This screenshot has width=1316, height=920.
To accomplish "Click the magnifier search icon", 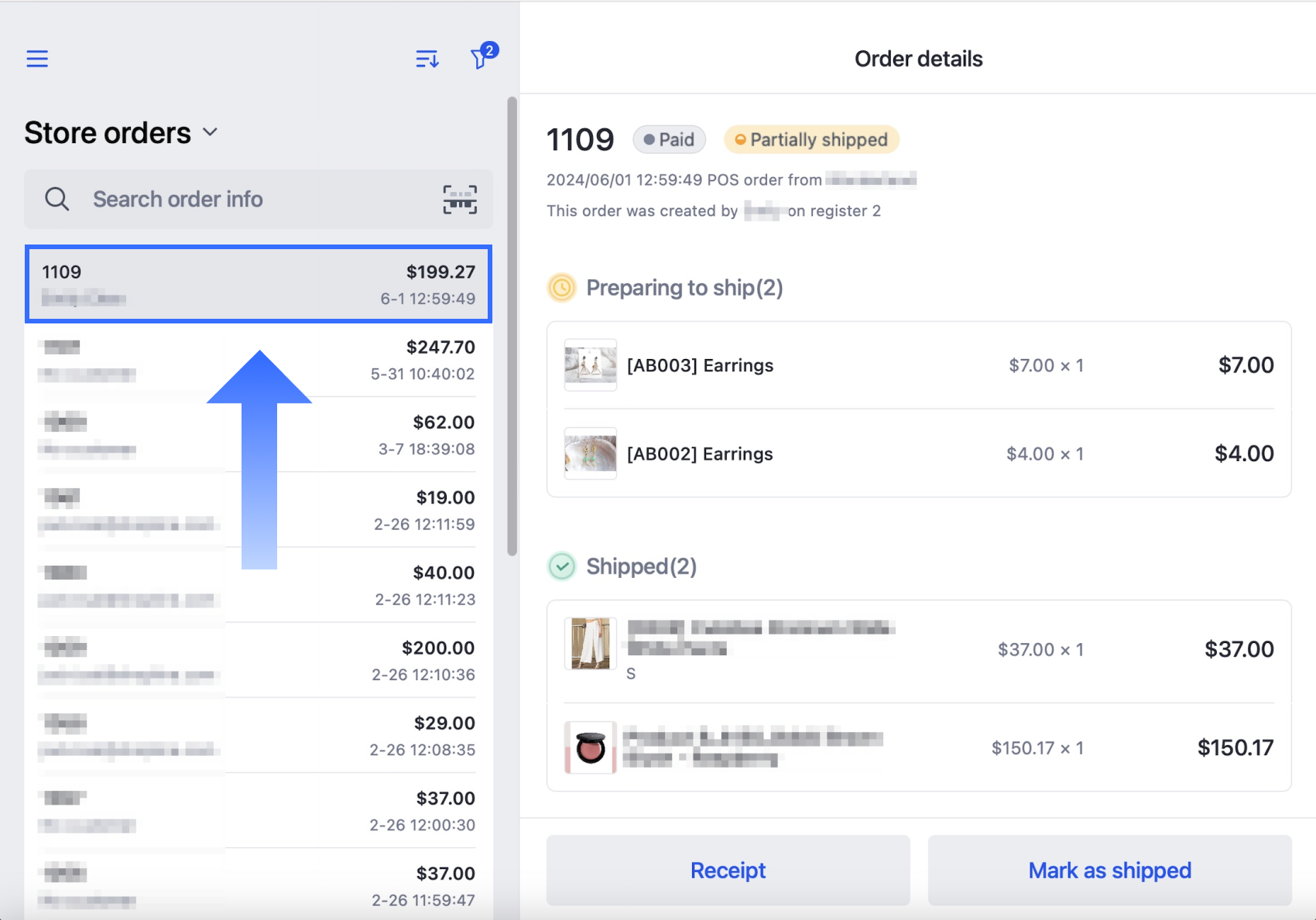I will pyautogui.click(x=57, y=199).
